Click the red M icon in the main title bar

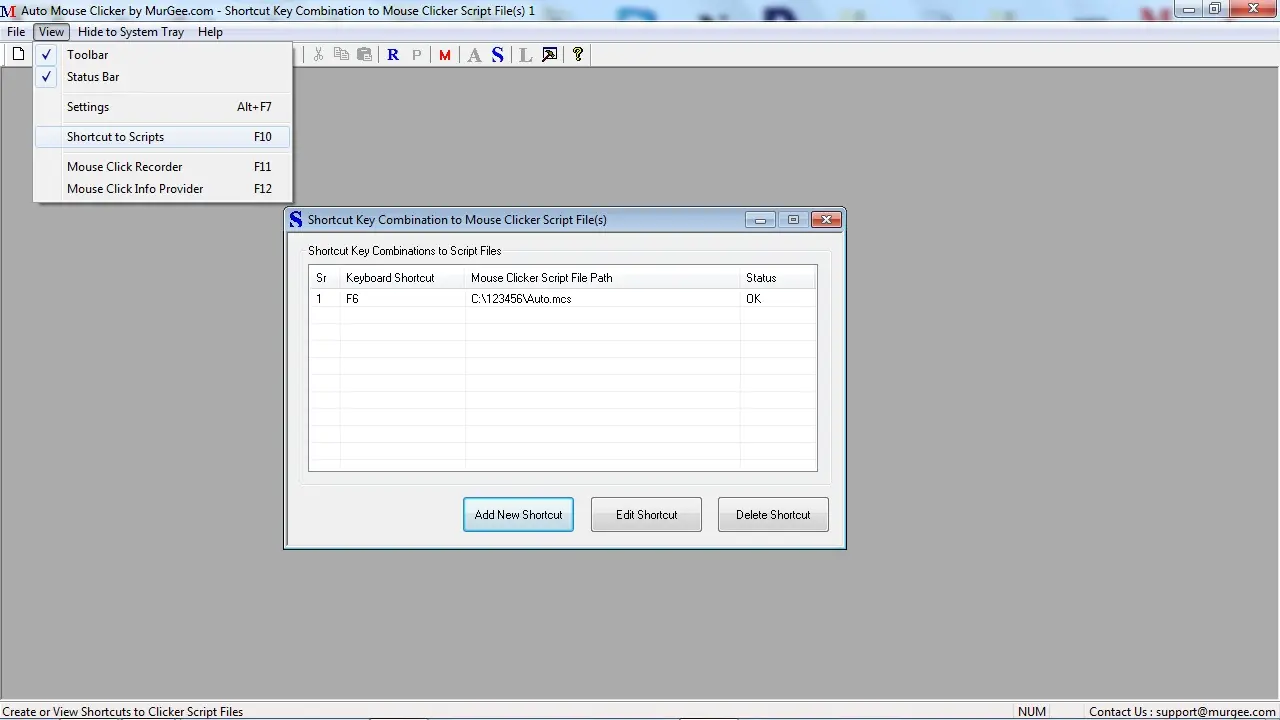pos(8,11)
